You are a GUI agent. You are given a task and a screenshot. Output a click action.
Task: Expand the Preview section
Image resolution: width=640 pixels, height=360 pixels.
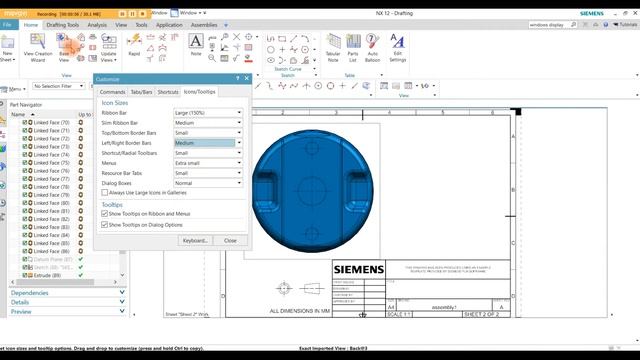click(67, 311)
